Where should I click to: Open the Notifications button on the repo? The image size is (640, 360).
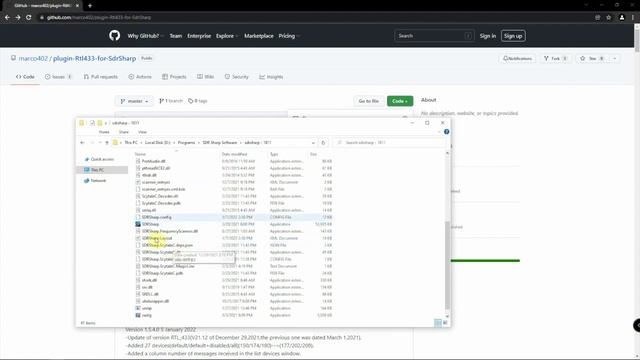pyautogui.click(x=518, y=58)
